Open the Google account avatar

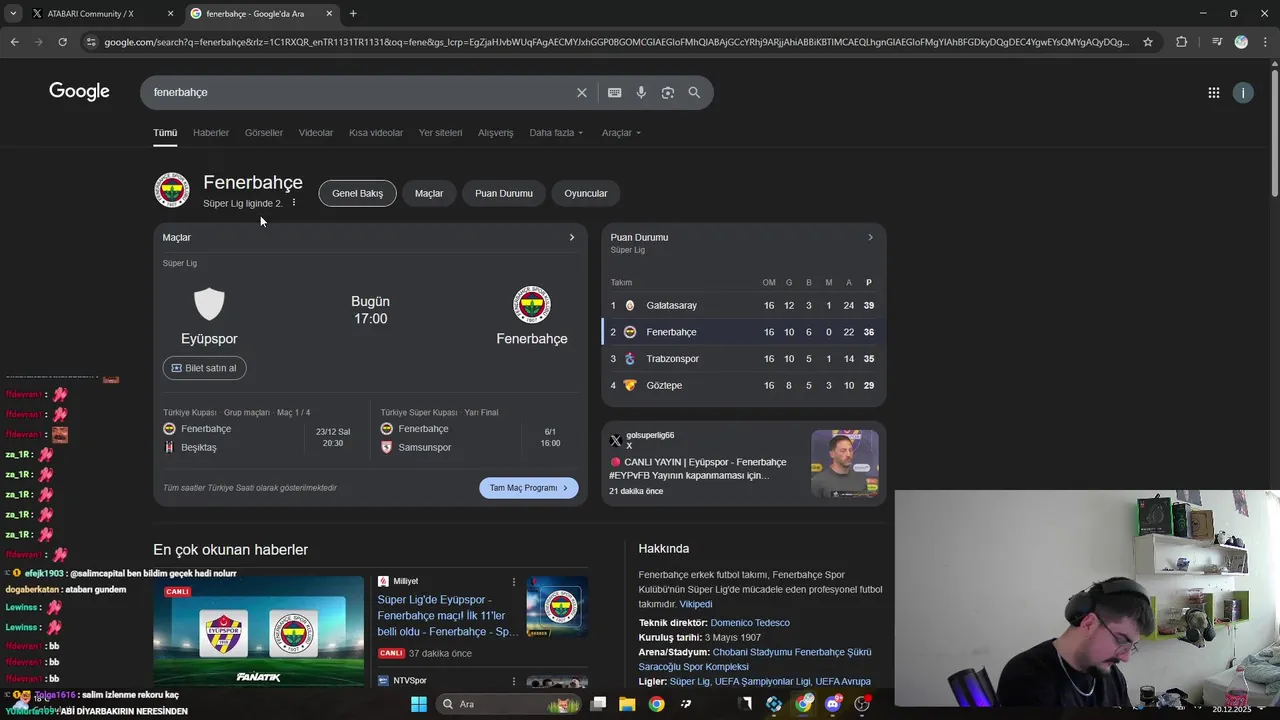coord(1243,92)
